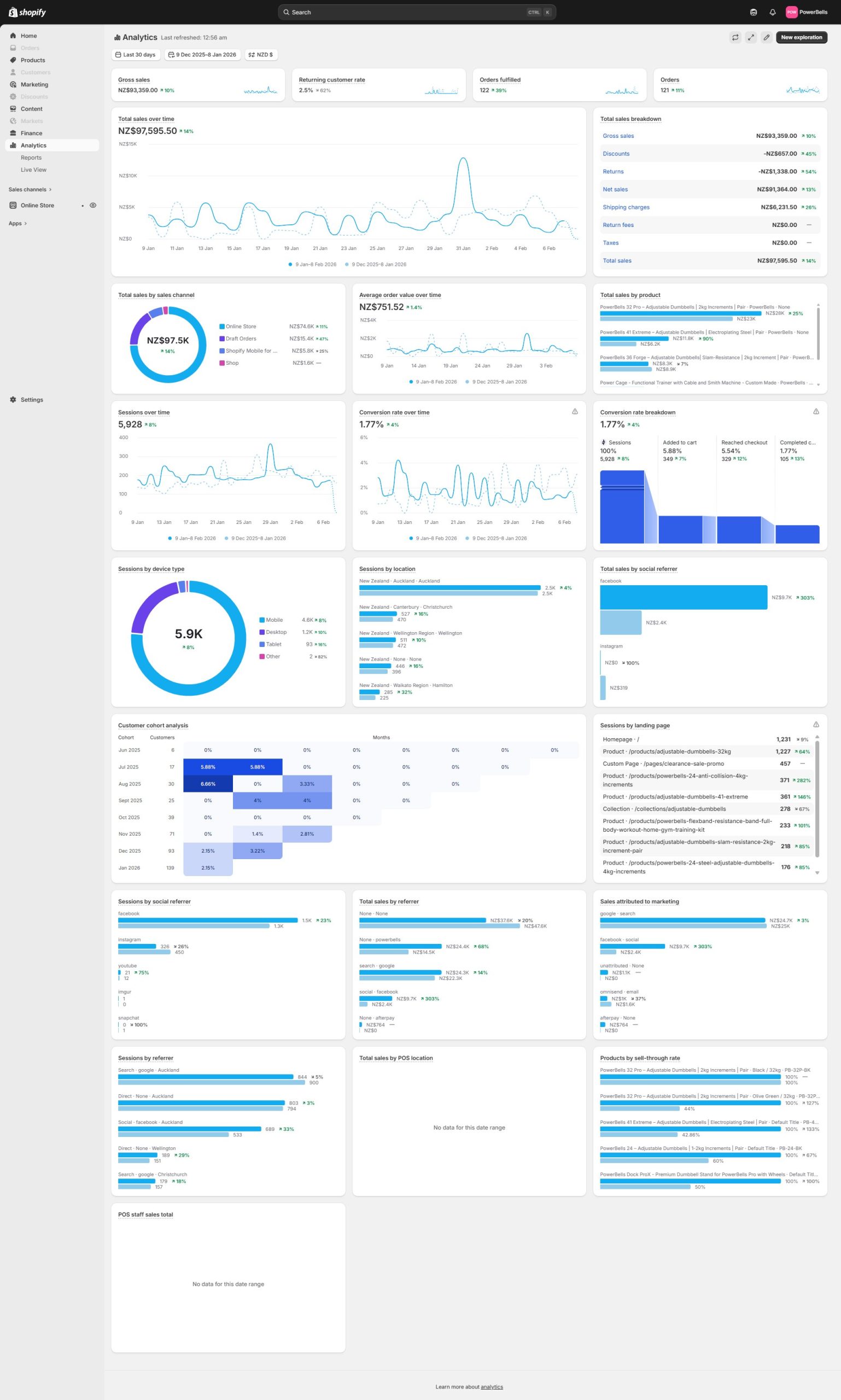
Task: Expand the Sales channels section
Action: (30, 189)
